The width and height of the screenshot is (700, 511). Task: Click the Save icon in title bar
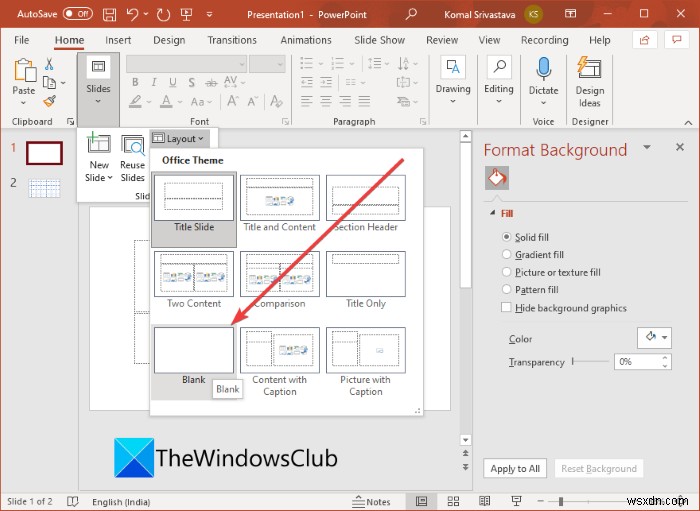109,14
